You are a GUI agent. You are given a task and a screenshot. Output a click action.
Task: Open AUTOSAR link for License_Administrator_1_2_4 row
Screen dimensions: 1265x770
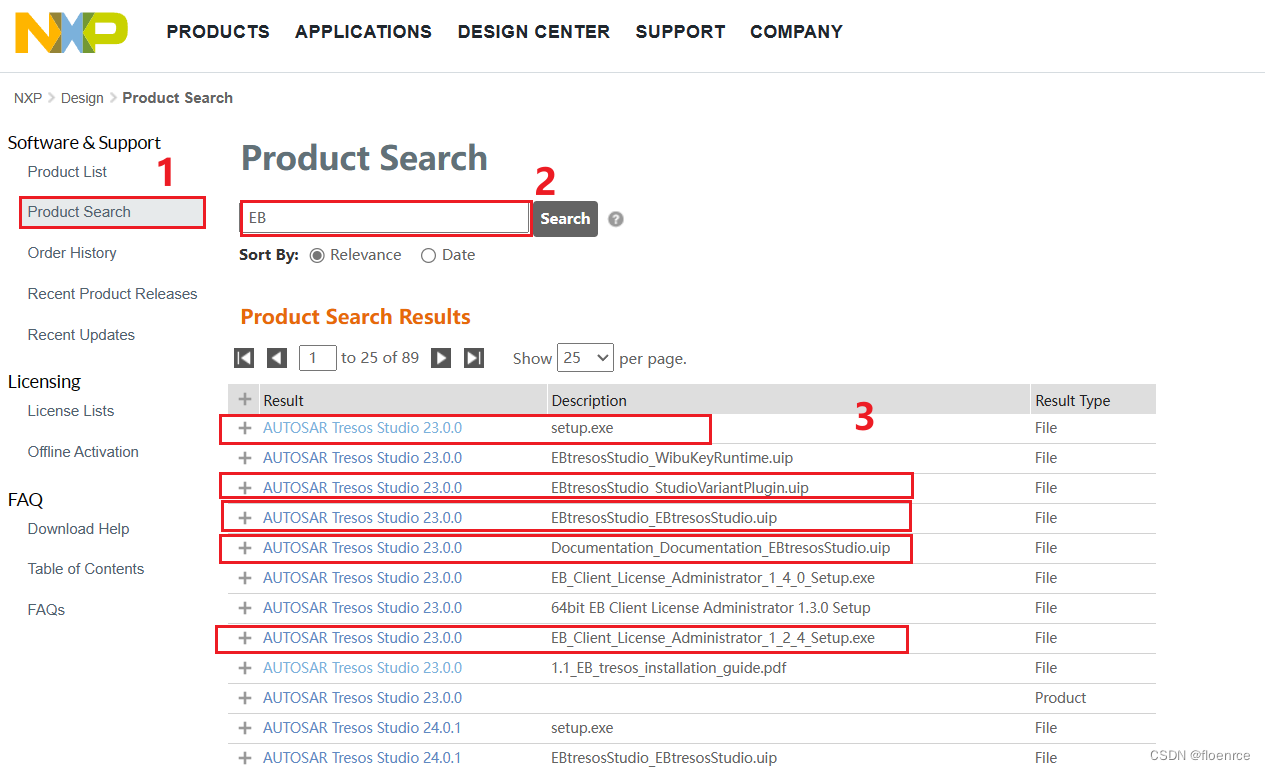click(362, 638)
